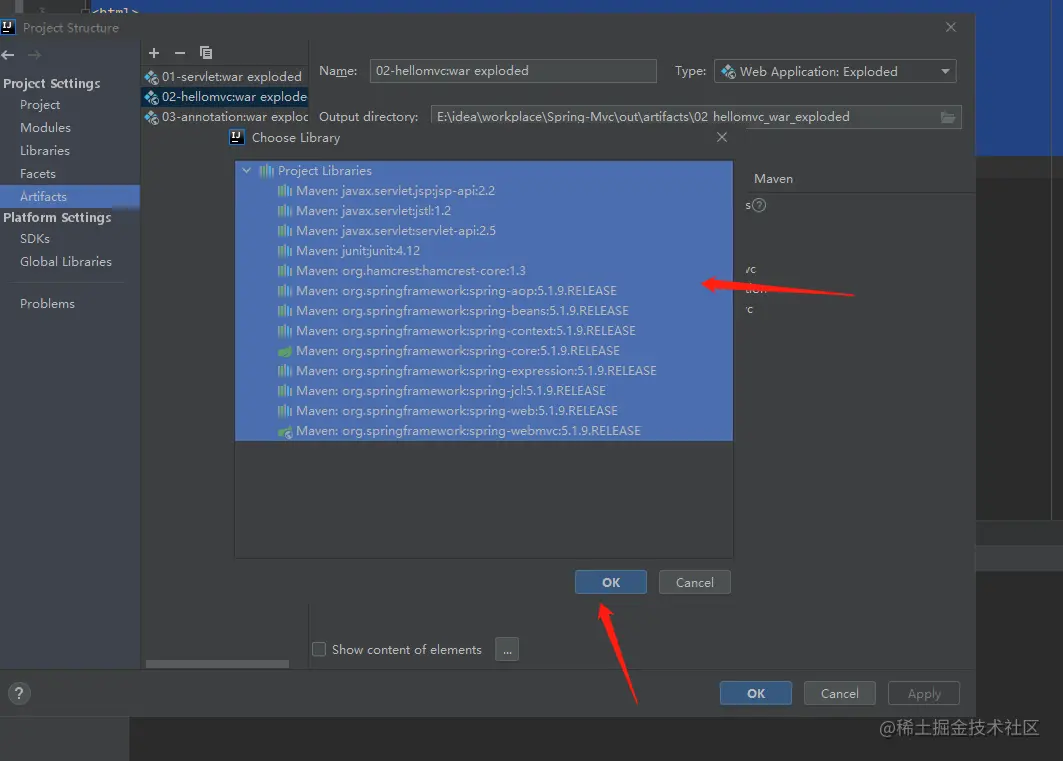Click the ellipsis button beside Show content
1063x761 pixels.
(507, 649)
